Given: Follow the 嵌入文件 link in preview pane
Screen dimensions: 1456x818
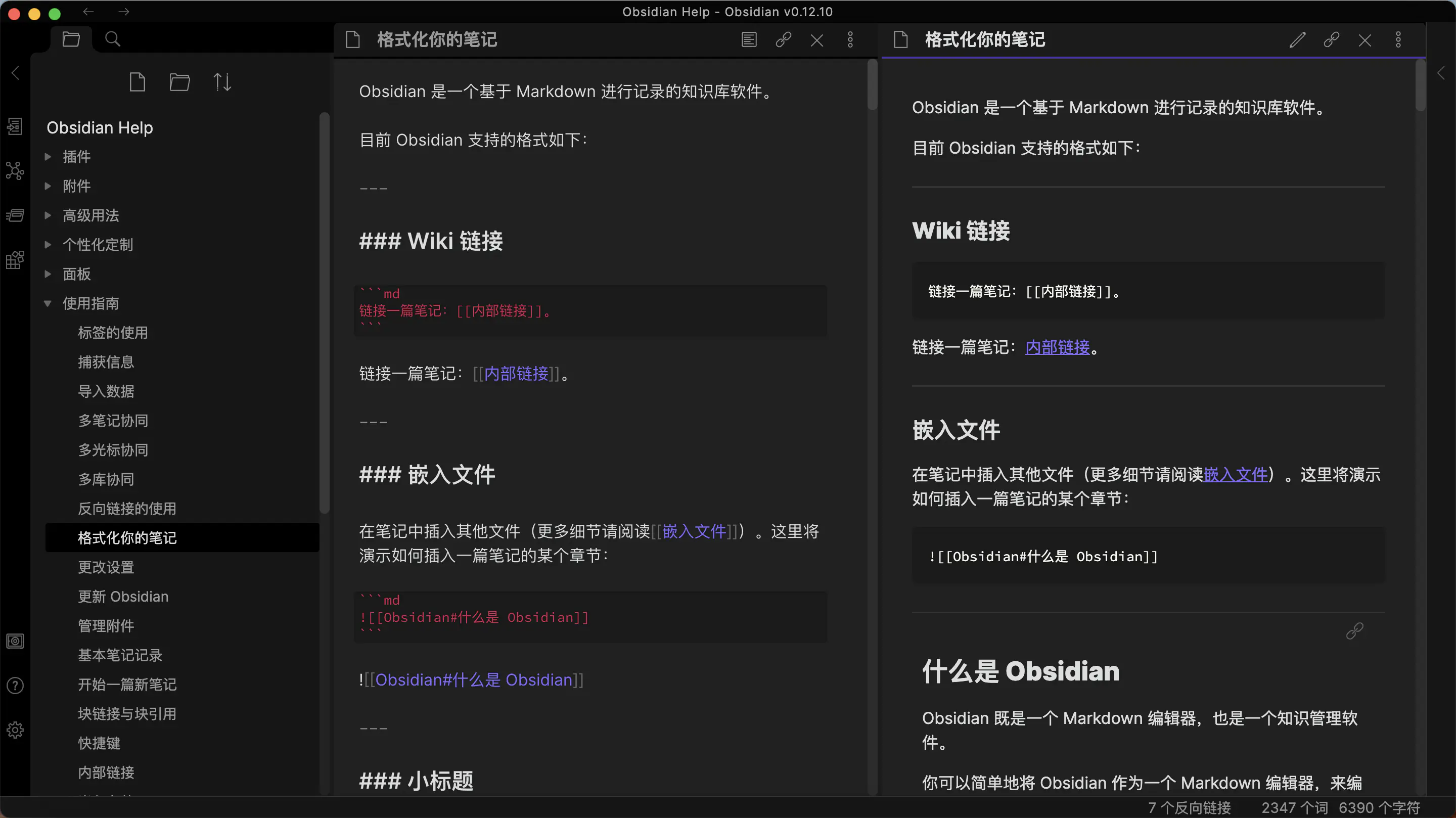Looking at the screenshot, I should point(1236,475).
